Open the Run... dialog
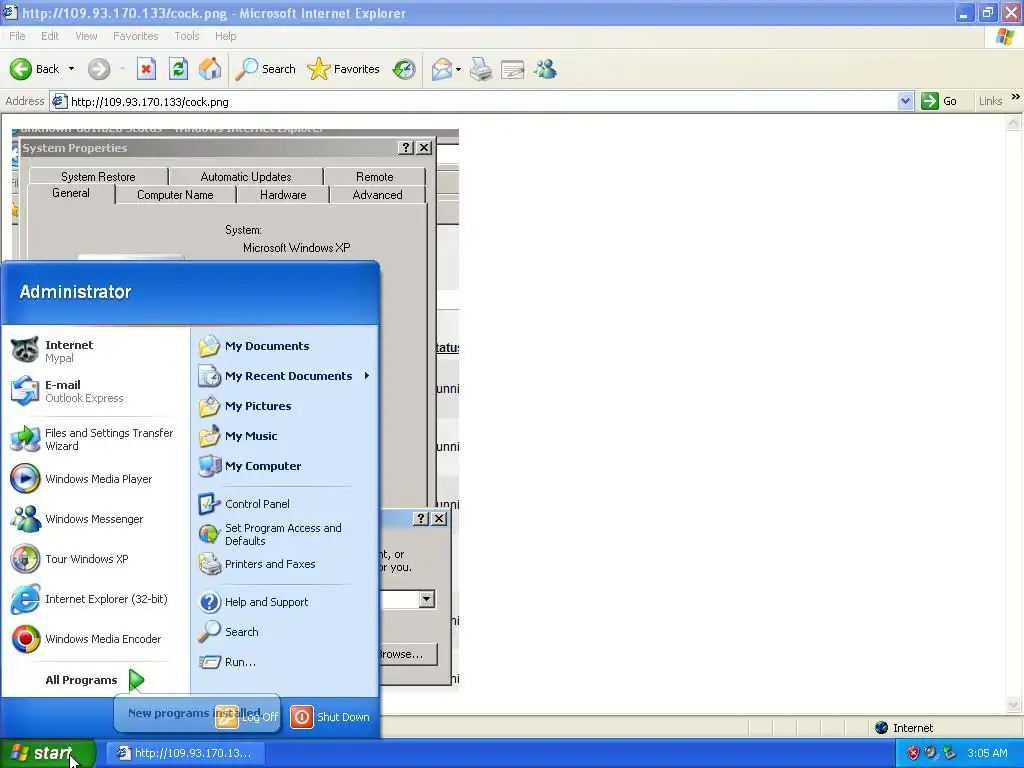 coord(285,662)
